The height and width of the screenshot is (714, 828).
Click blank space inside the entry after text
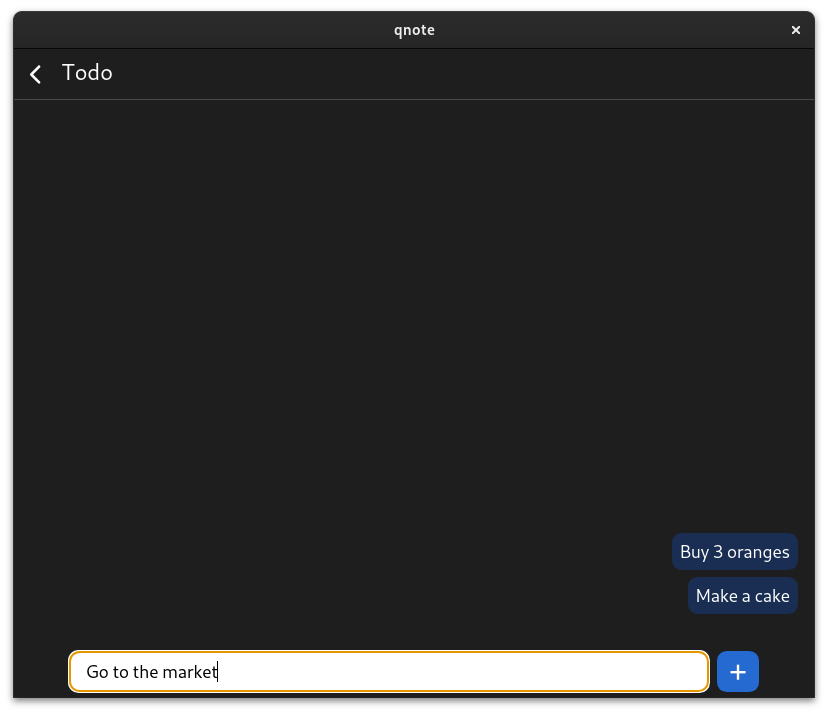(459, 672)
